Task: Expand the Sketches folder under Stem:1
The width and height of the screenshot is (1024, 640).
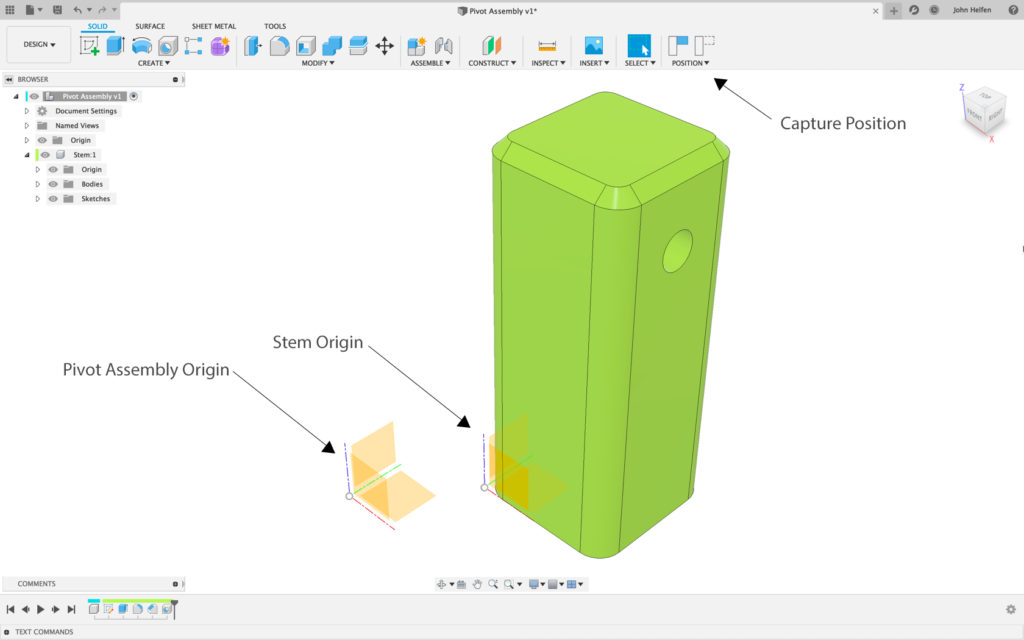Action: pos(38,198)
